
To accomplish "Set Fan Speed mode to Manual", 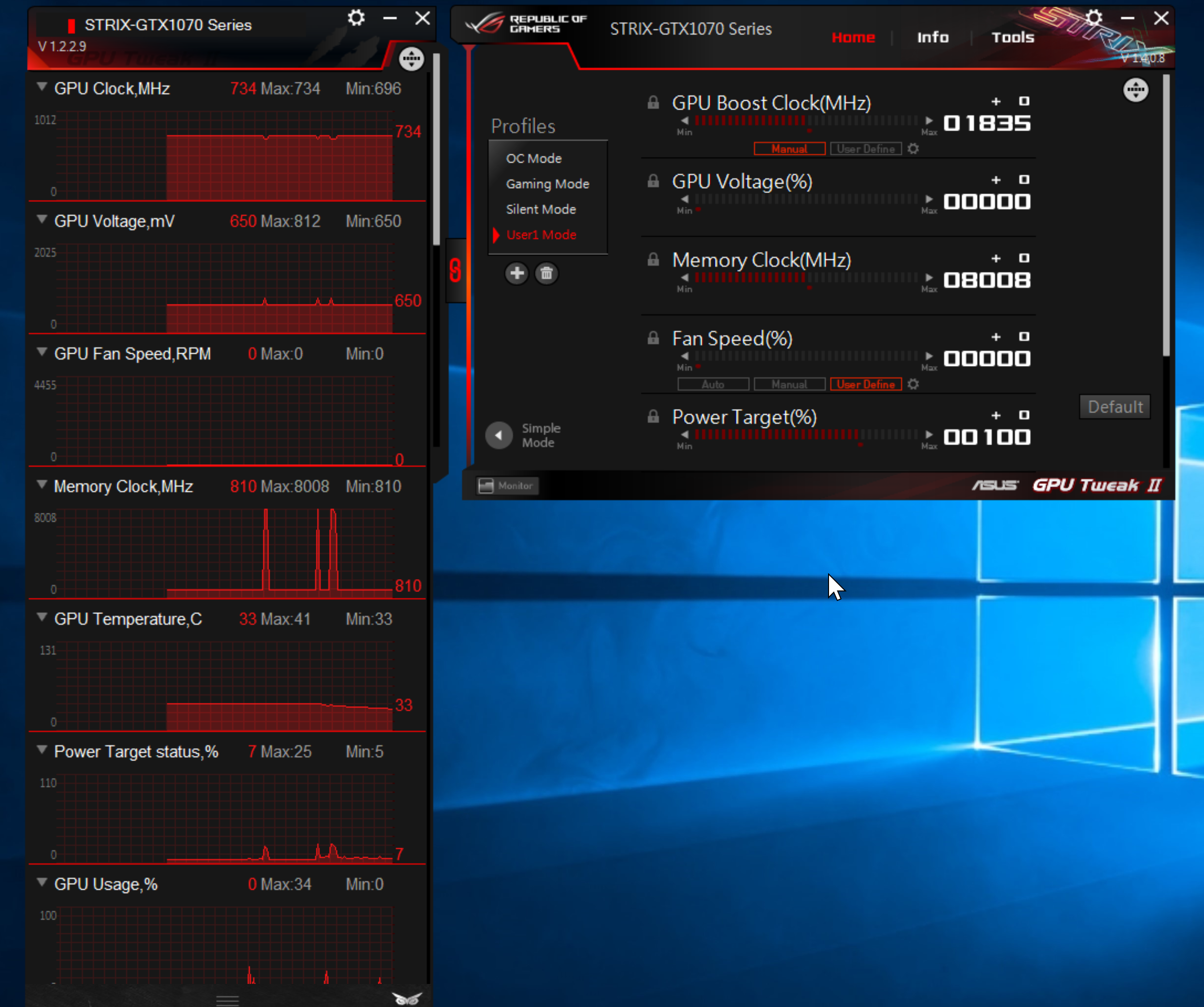I will click(x=789, y=385).
